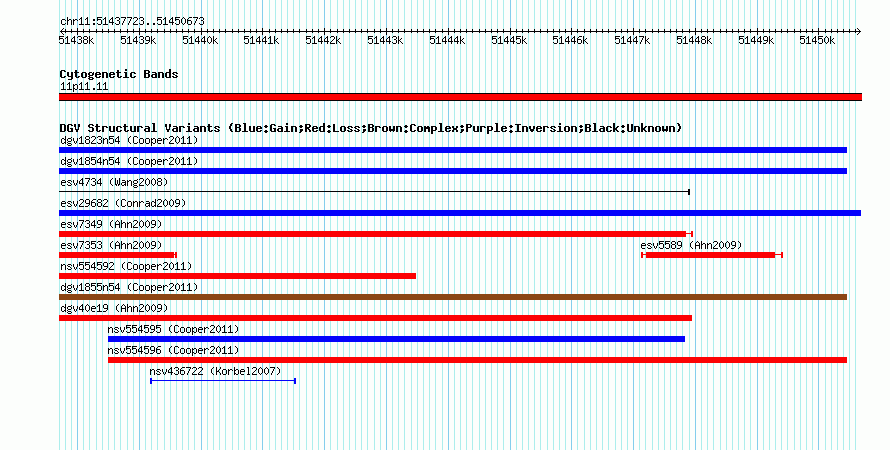Image resolution: width=890 pixels, height=450 pixels.
Task: Click the 51447k ruler tick label
Action: tap(632, 40)
